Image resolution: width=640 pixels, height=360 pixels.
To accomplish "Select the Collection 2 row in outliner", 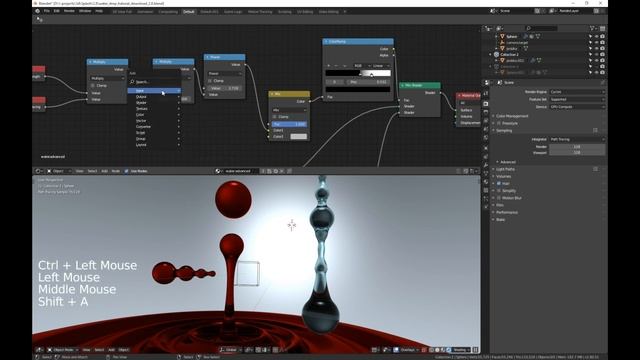I will coord(509,54).
